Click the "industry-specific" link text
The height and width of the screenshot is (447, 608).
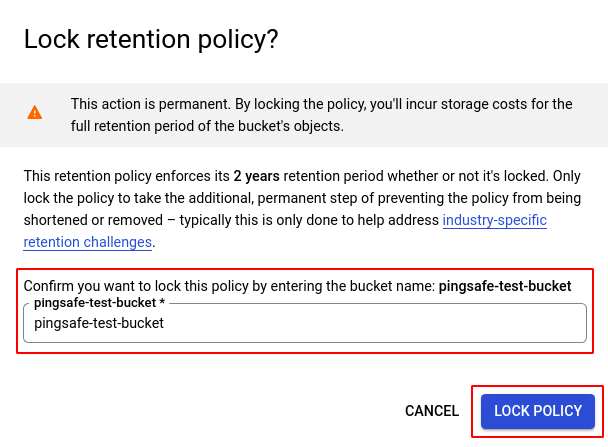click(494, 220)
